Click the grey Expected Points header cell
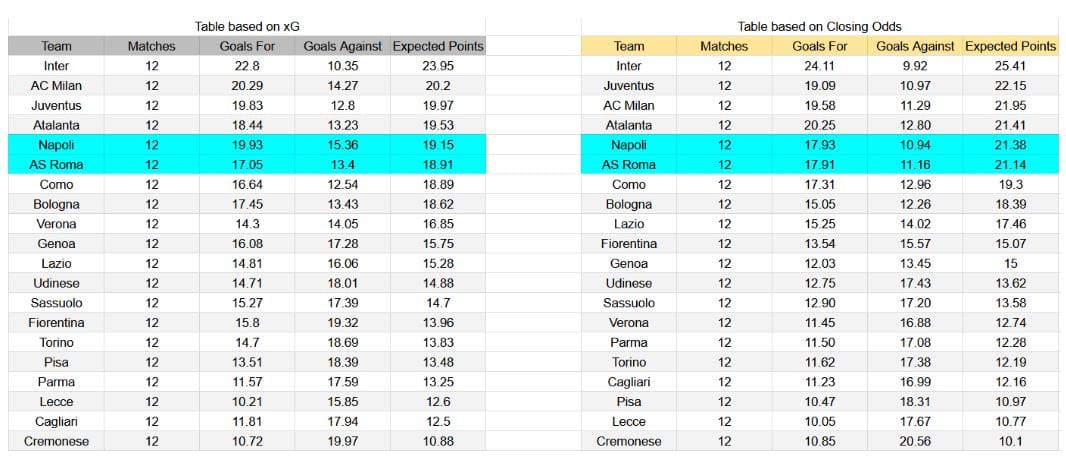Screen dimensions: 1066x469 [438, 46]
